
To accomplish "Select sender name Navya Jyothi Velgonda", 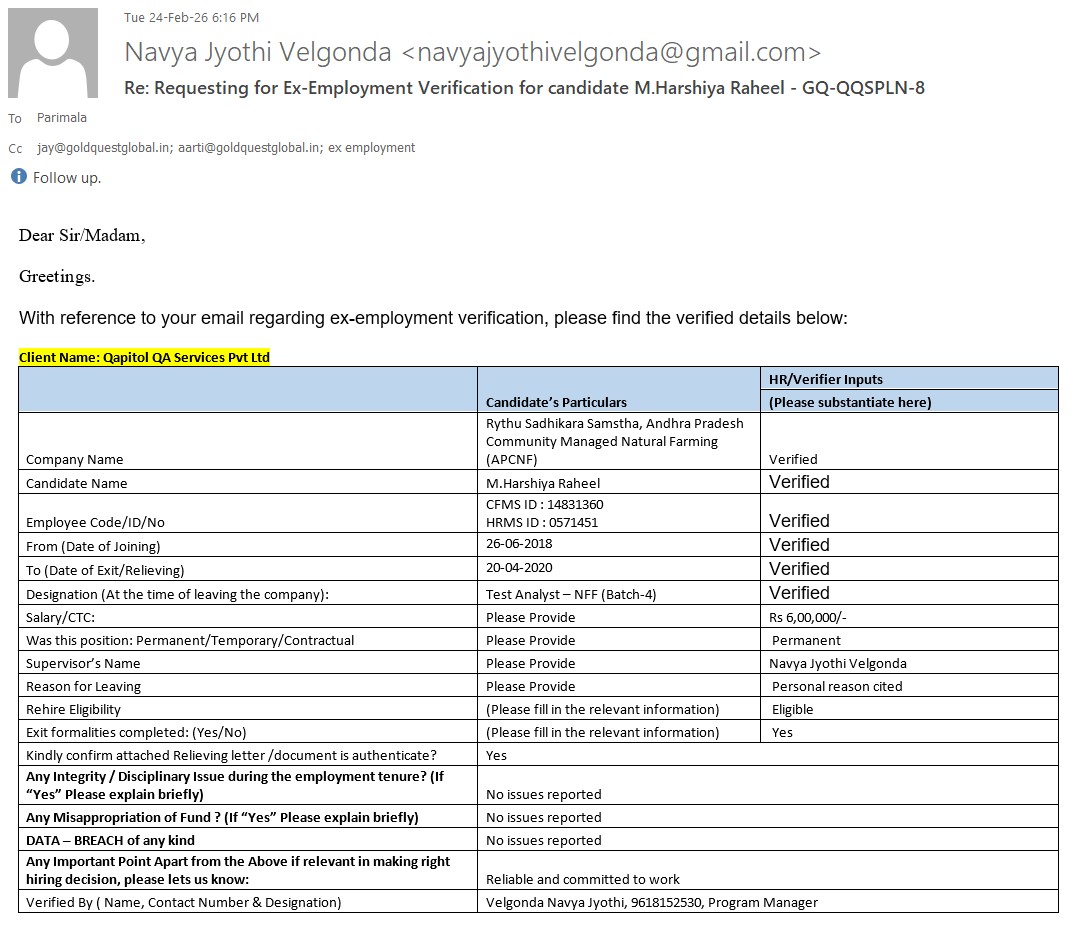I will point(259,52).
